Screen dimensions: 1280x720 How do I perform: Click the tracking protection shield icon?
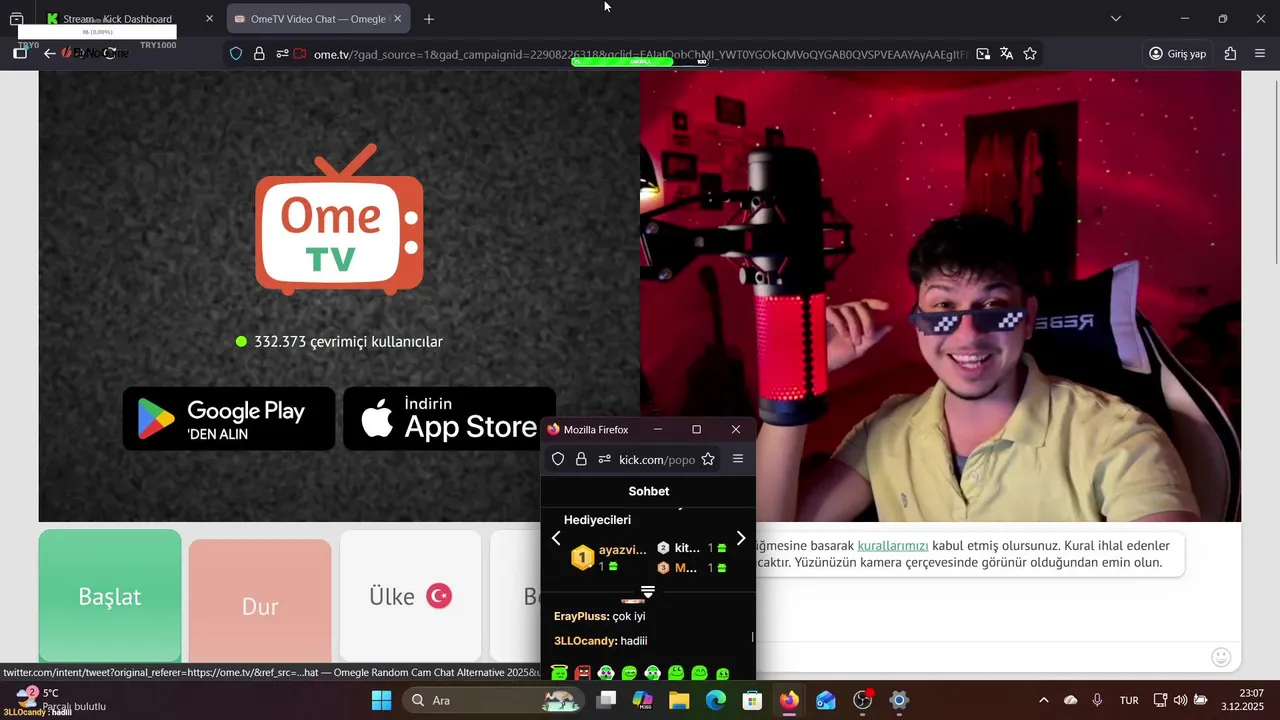click(236, 54)
